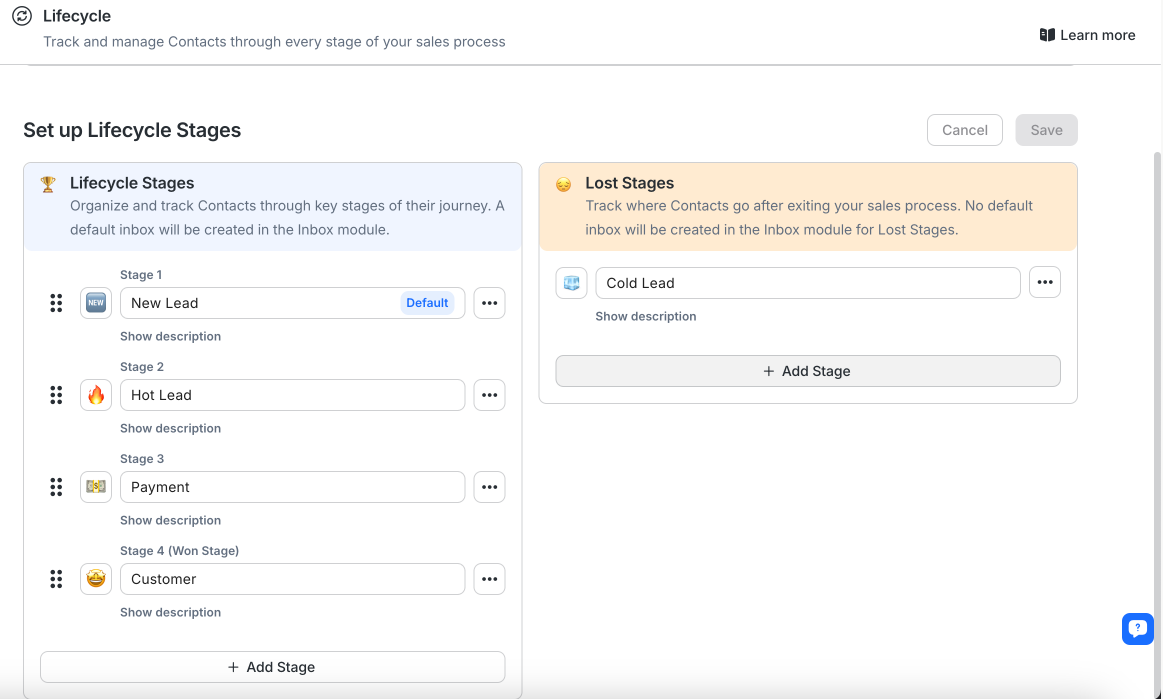Click the drag handle beside New Lead
This screenshot has width=1163, height=699.
point(56,303)
